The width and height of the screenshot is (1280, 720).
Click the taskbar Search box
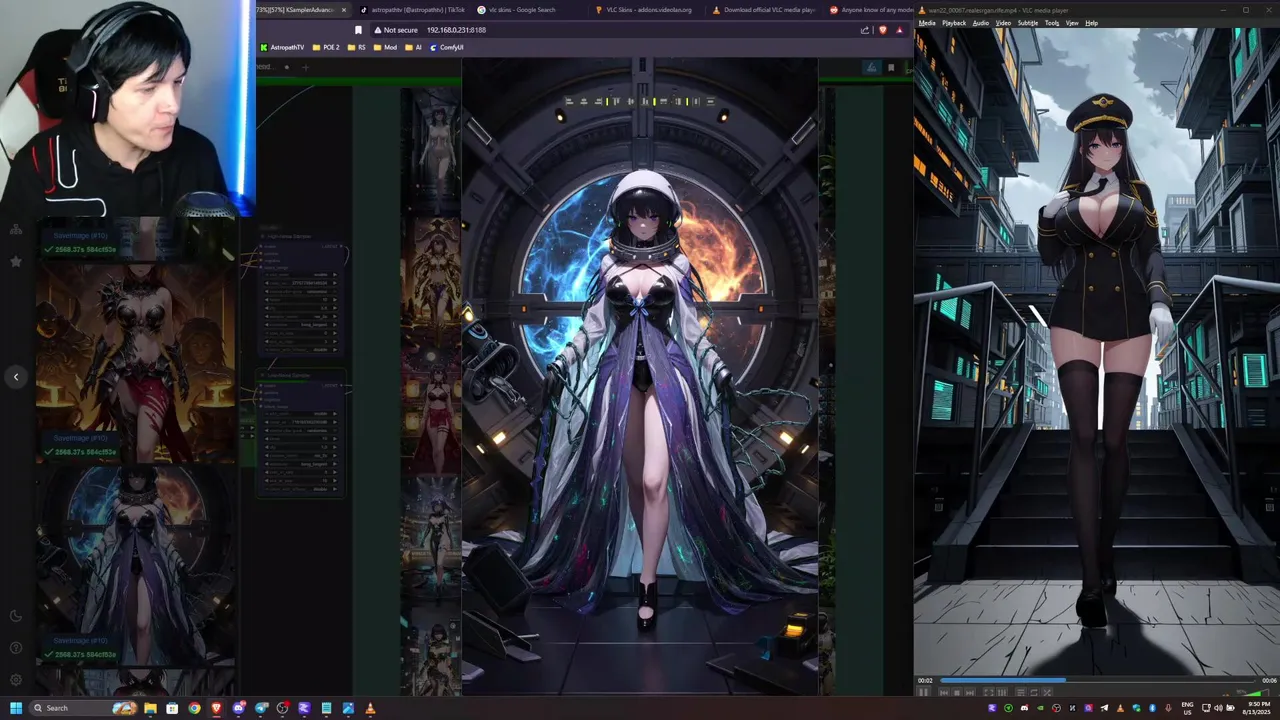click(x=83, y=708)
